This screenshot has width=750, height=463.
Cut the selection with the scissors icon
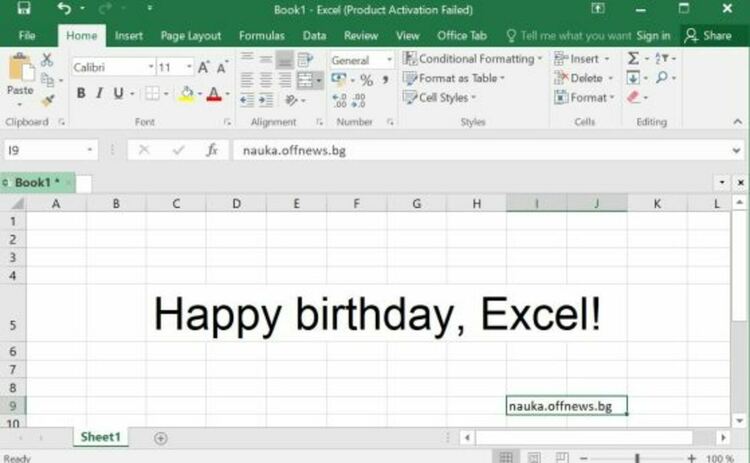[46, 60]
